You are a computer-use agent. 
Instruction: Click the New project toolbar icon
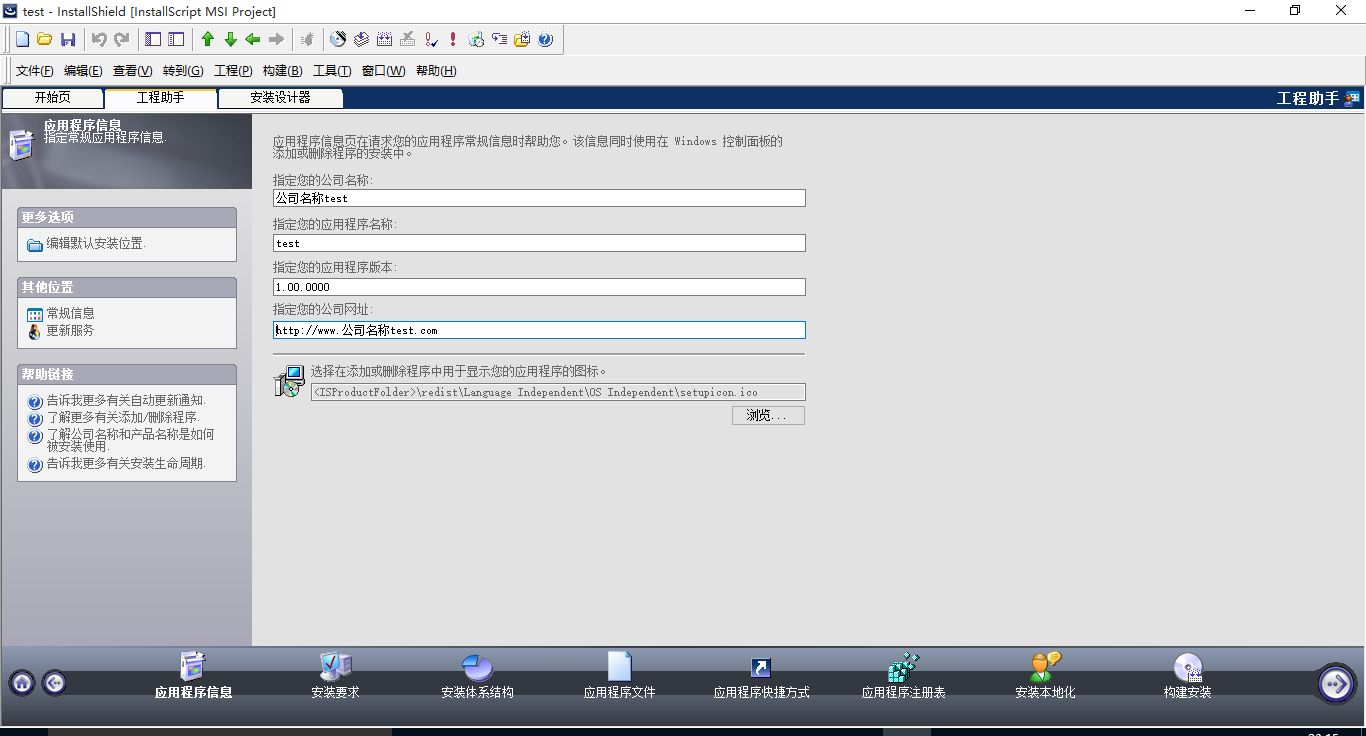(x=22, y=40)
